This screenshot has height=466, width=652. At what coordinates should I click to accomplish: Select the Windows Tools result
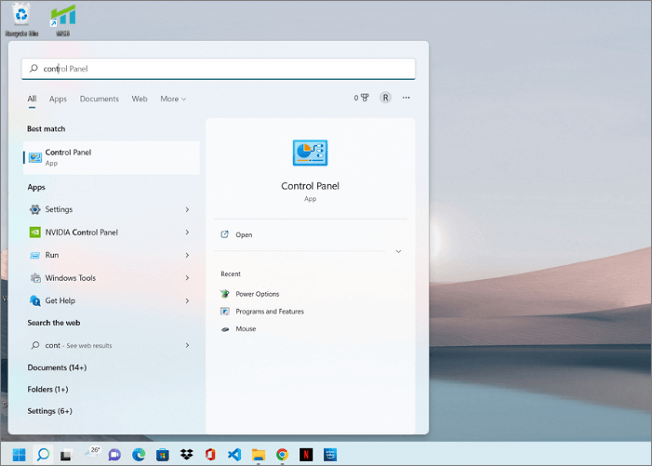(111, 278)
